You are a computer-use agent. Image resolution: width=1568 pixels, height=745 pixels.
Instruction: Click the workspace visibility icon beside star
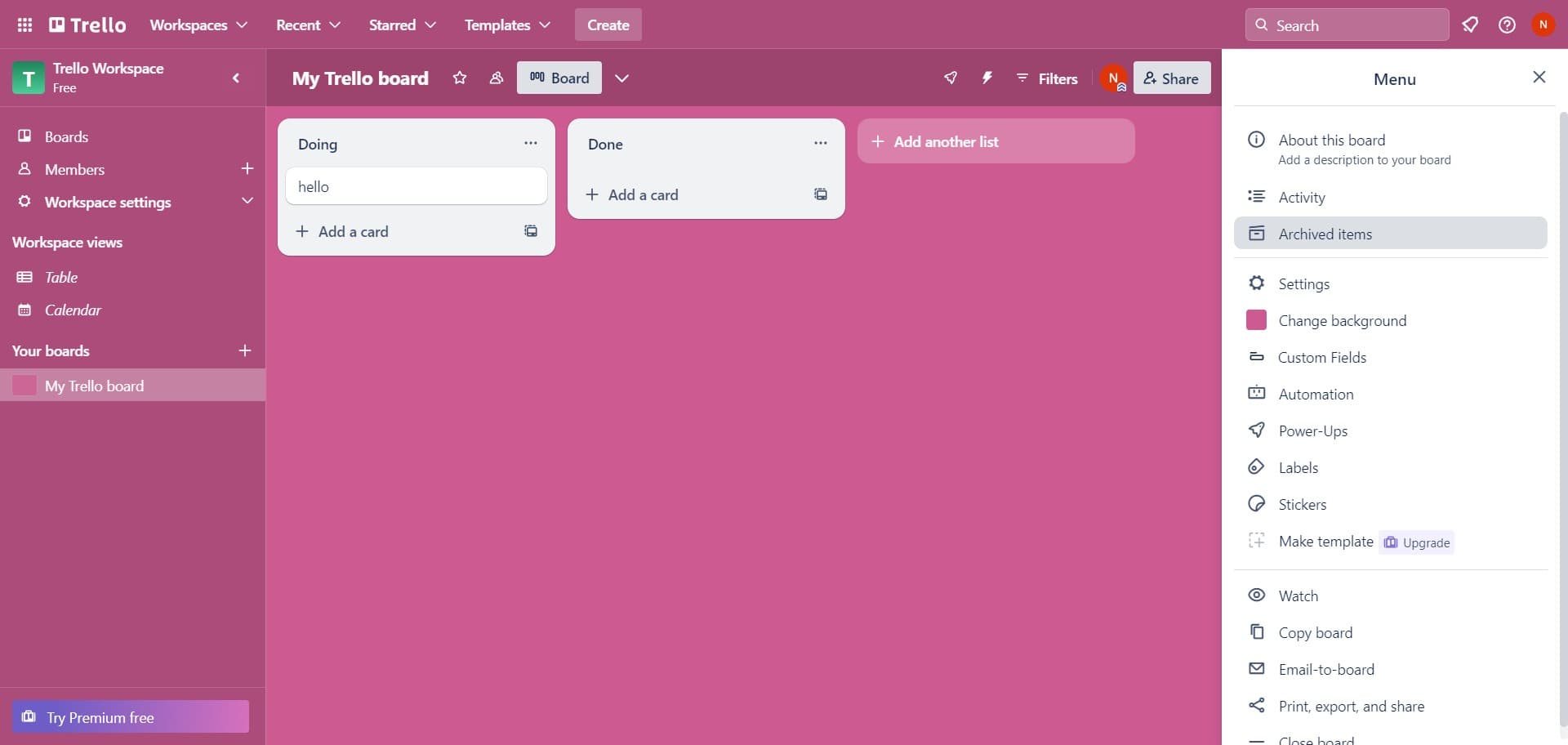(496, 78)
